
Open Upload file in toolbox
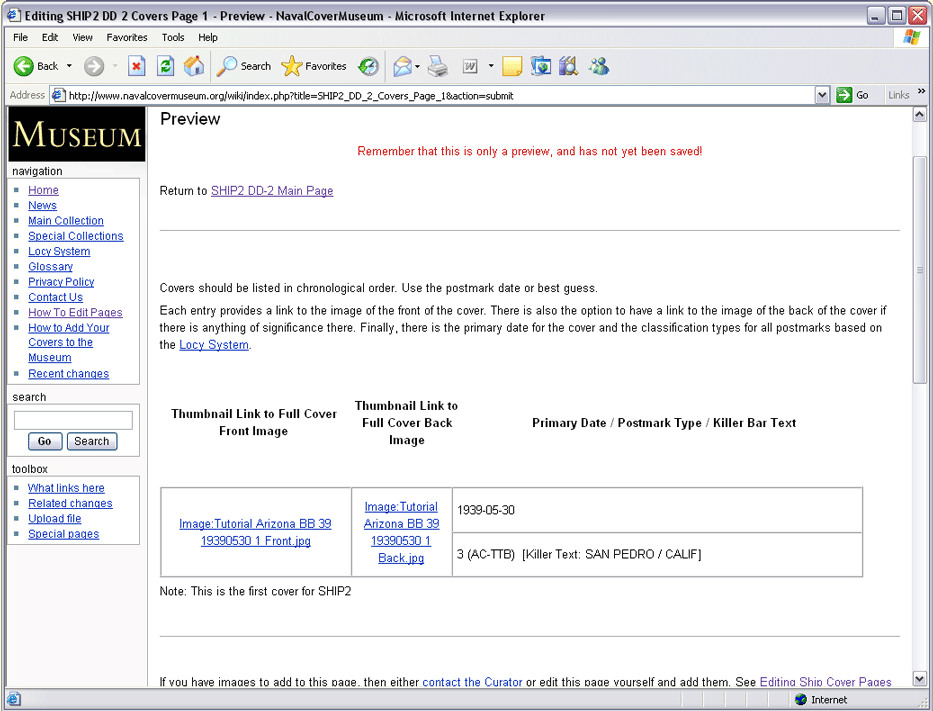pyautogui.click(x=55, y=519)
